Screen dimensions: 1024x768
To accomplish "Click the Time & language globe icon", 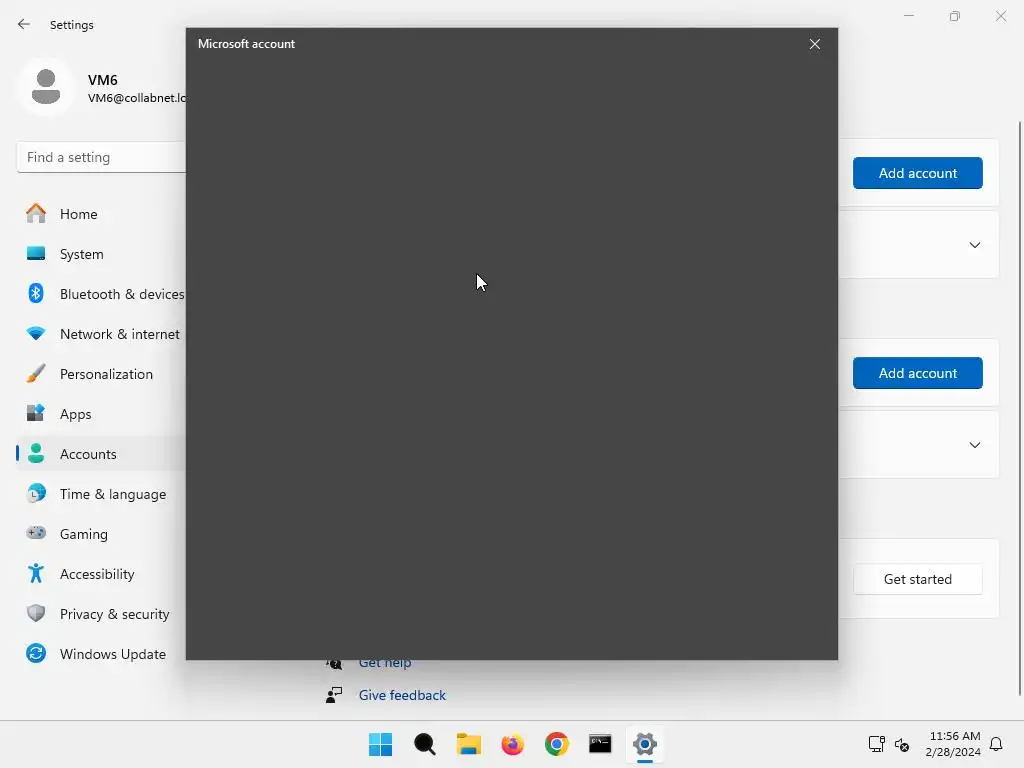I will (x=36, y=493).
